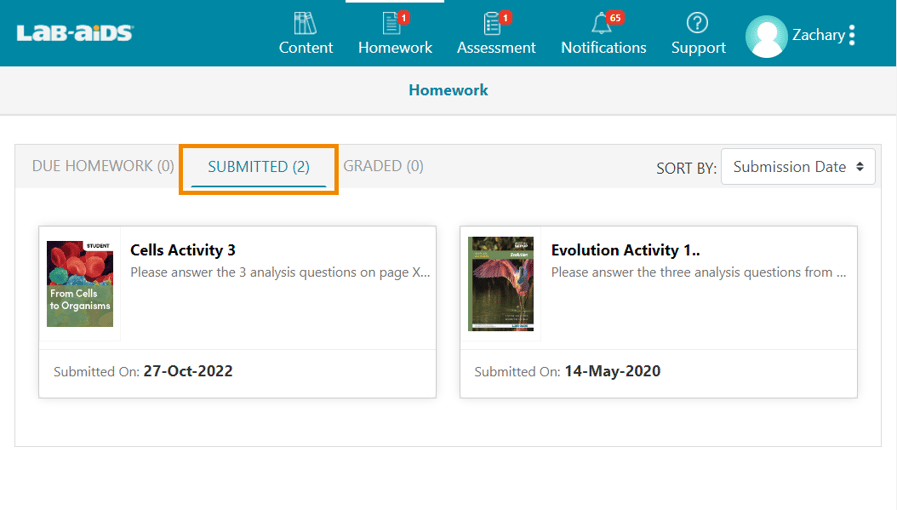Image resolution: width=897 pixels, height=510 pixels.
Task: Expand the Sort By Submission Date dropdown
Action: [797, 167]
